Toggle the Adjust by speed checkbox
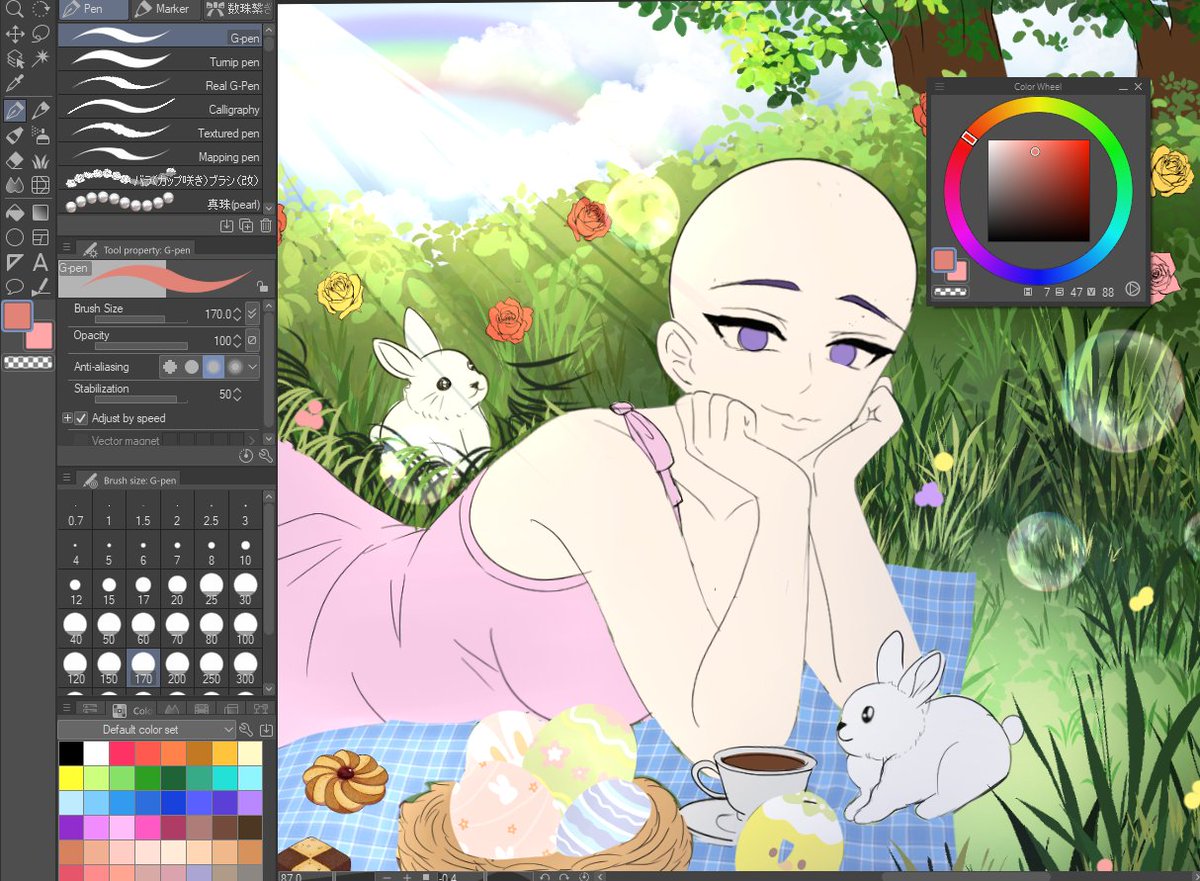 [x=81, y=418]
